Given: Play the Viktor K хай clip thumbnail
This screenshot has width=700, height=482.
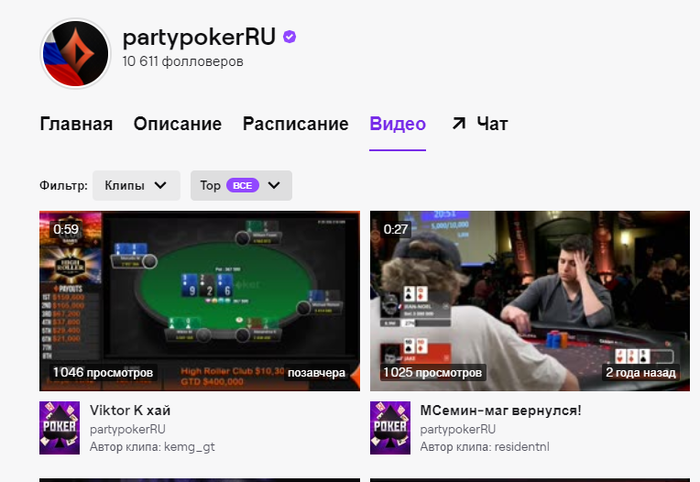Looking at the screenshot, I should coord(200,301).
